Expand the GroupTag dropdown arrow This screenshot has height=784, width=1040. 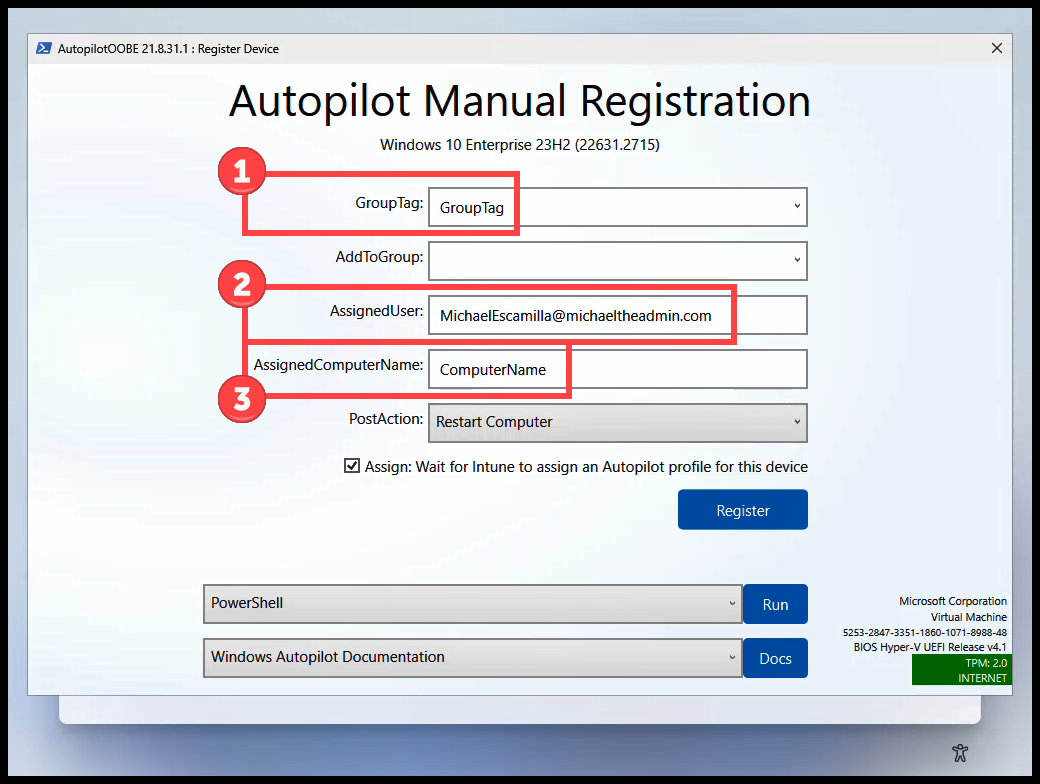click(x=797, y=207)
